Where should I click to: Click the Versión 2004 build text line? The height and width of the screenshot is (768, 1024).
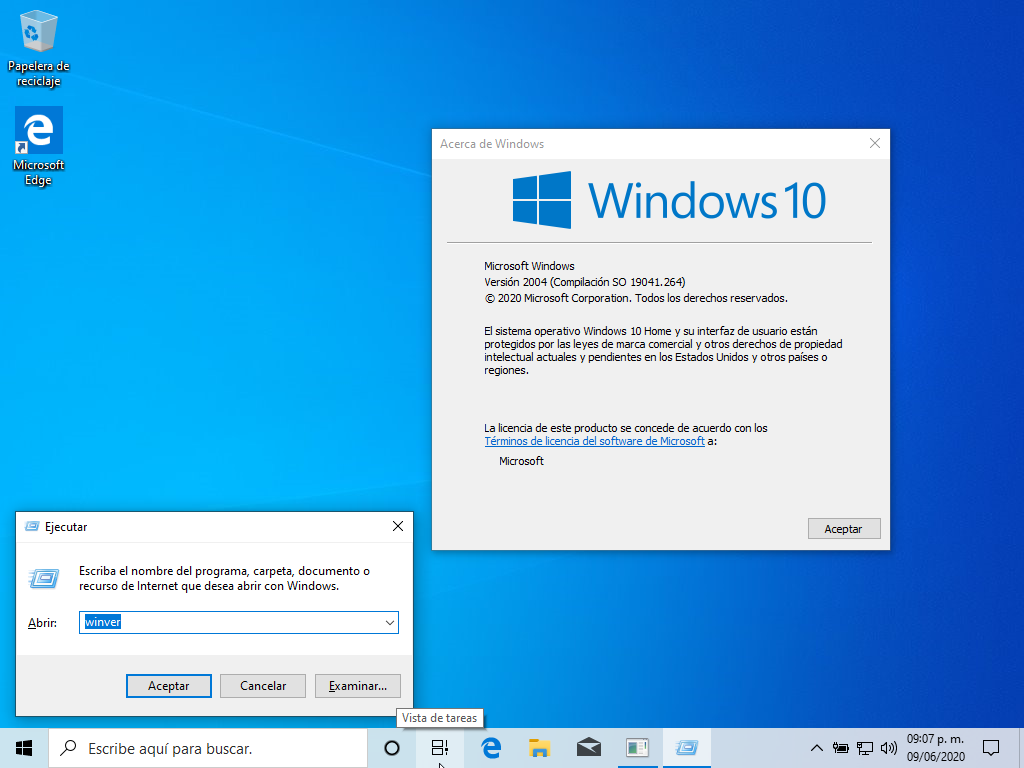(x=584, y=282)
